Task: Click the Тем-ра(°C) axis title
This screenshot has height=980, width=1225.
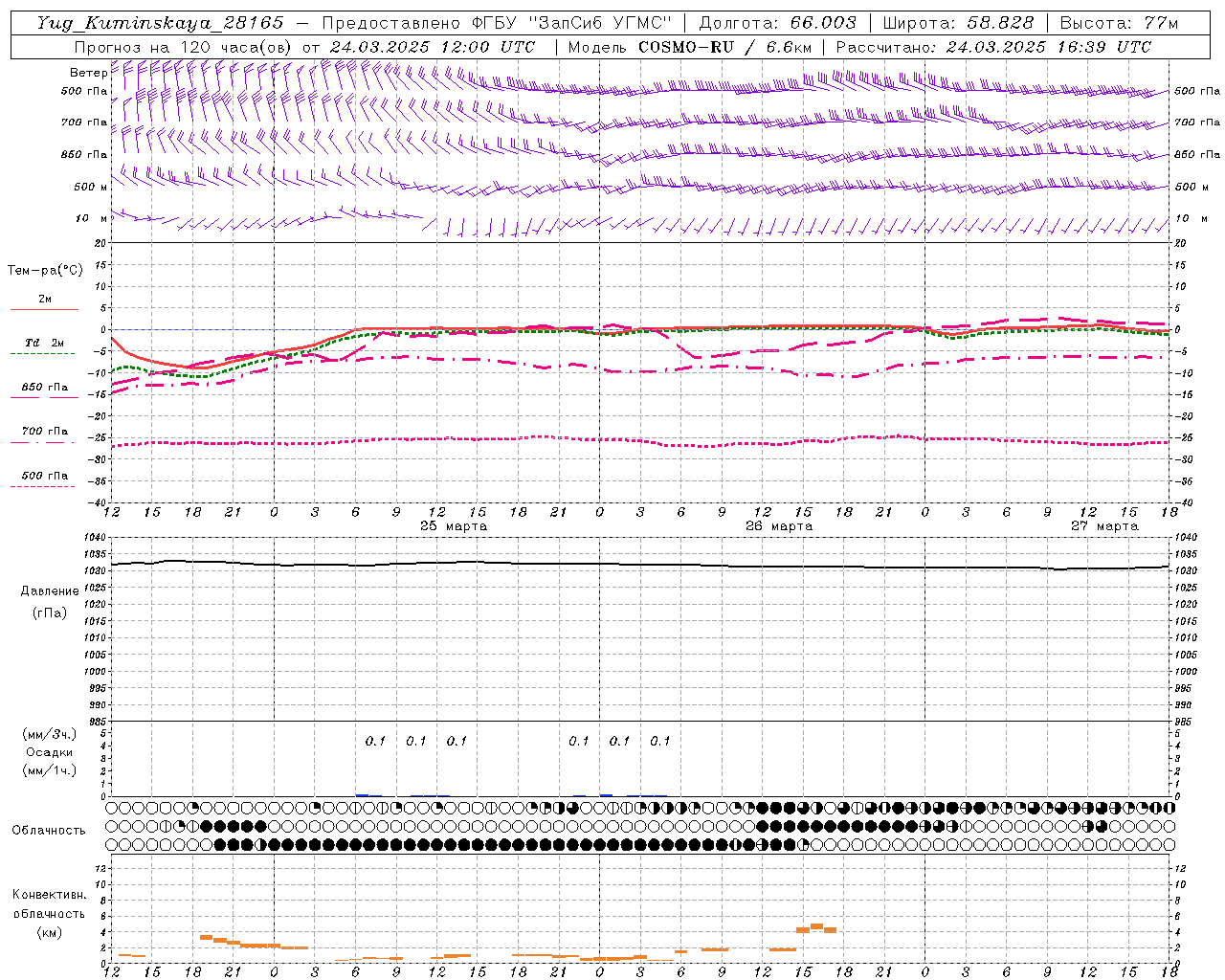Action: 45,271
